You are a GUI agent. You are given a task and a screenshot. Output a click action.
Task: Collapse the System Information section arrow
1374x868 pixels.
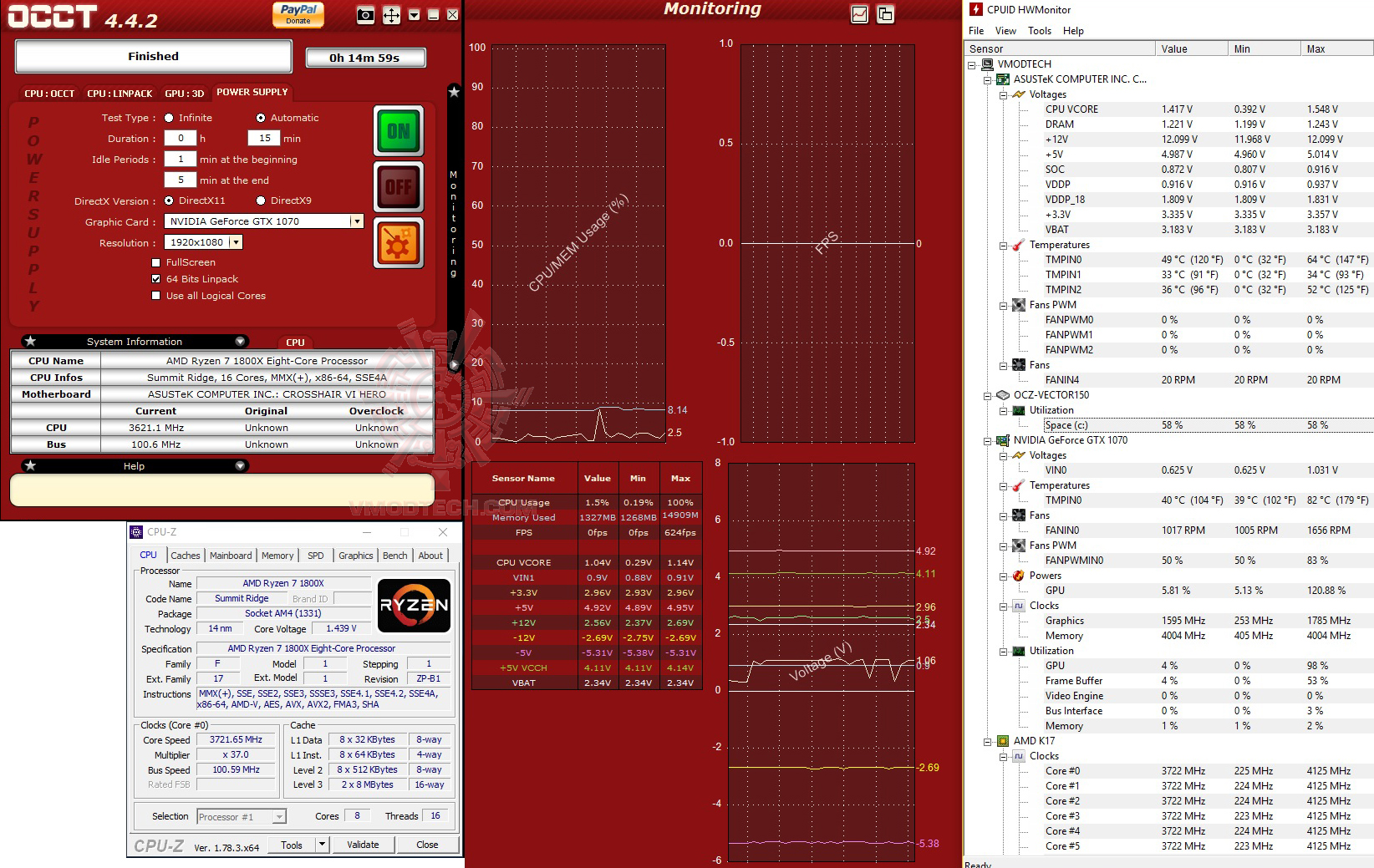[x=240, y=341]
